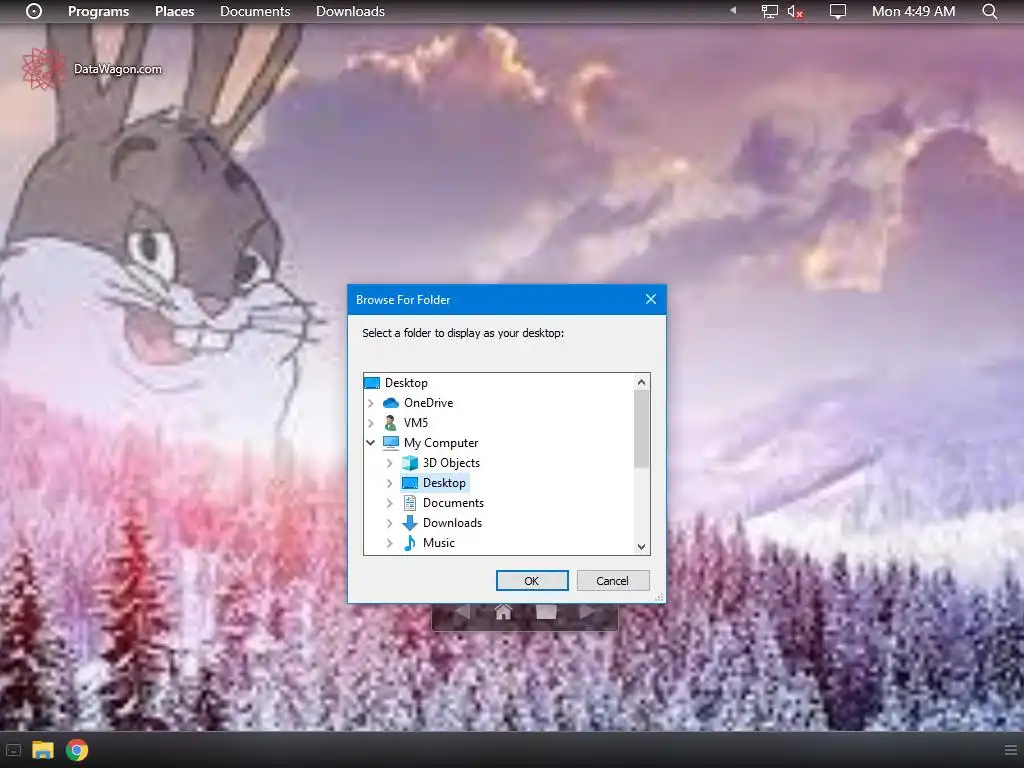Open the circular activities icon in top bar
1024x768 pixels.
(x=34, y=11)
